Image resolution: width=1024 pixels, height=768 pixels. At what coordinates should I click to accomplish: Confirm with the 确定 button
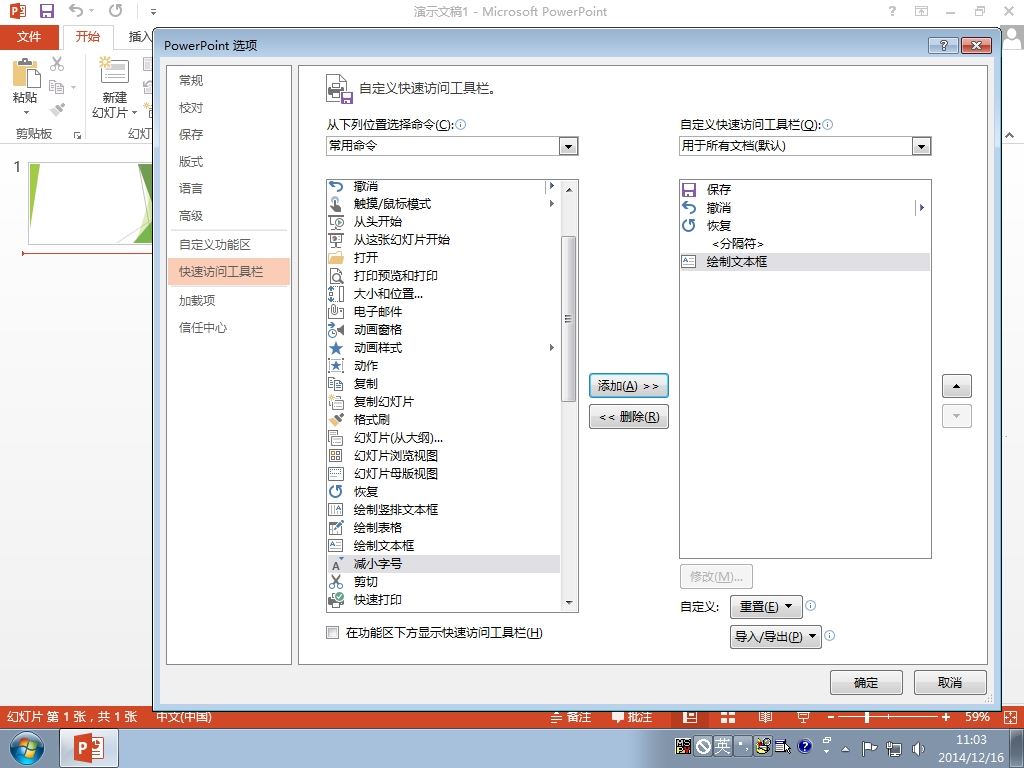[x=866, y=682]
